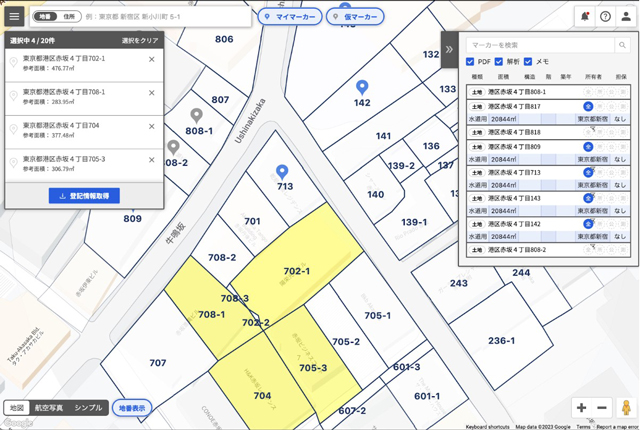Open the user account icon

(x=626, y=17)
